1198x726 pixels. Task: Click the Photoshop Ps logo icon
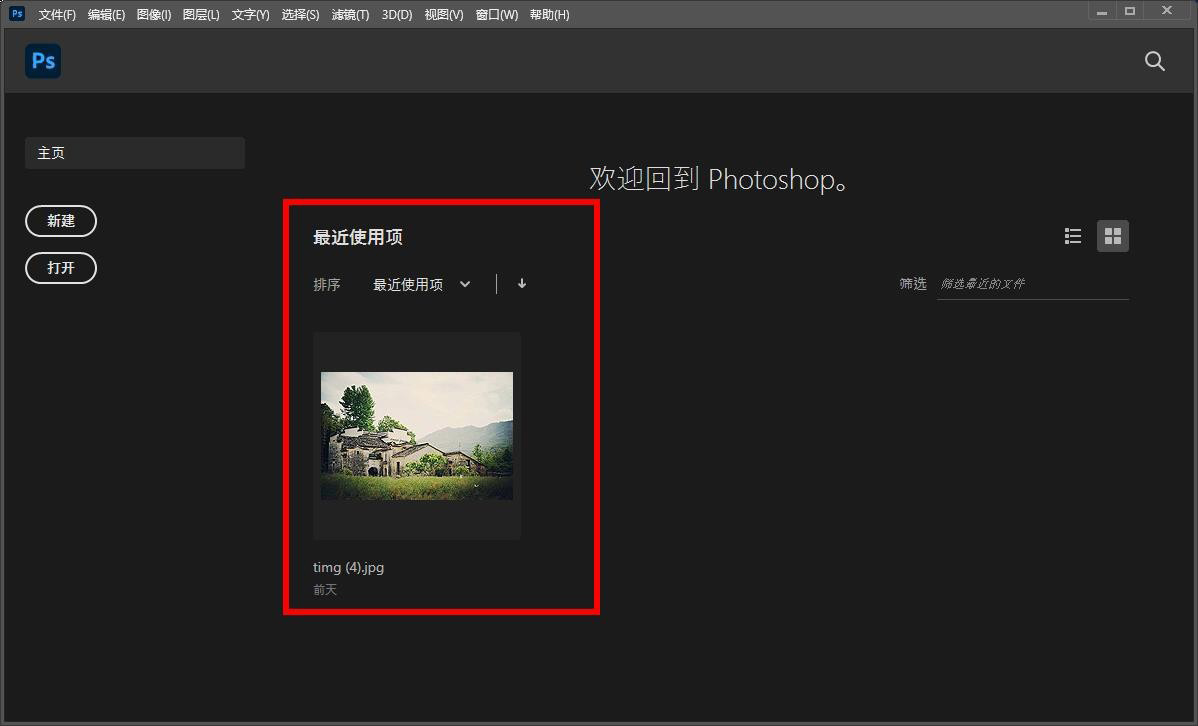coord(42,61)
